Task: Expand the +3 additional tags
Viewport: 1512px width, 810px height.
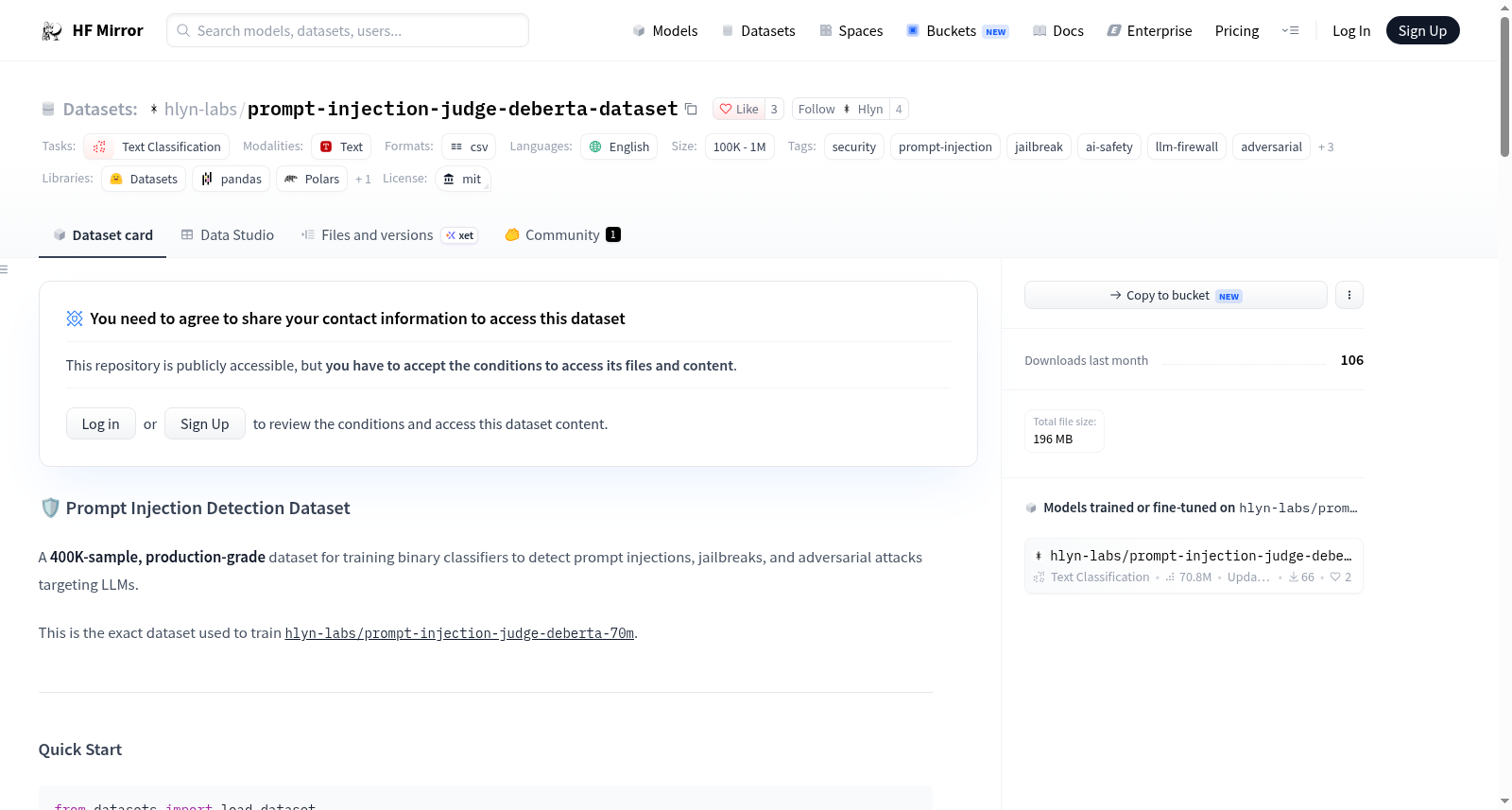Action: pyautogui.click(x=1326, y=146)
